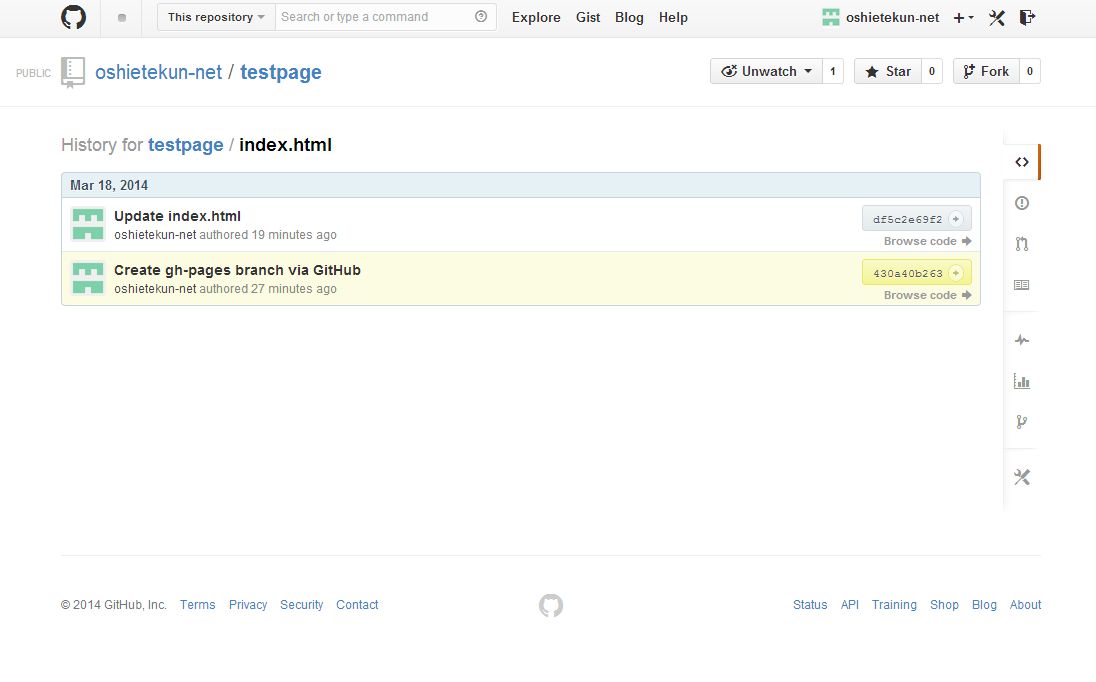Open Help in the top navigation

[673, 17]
